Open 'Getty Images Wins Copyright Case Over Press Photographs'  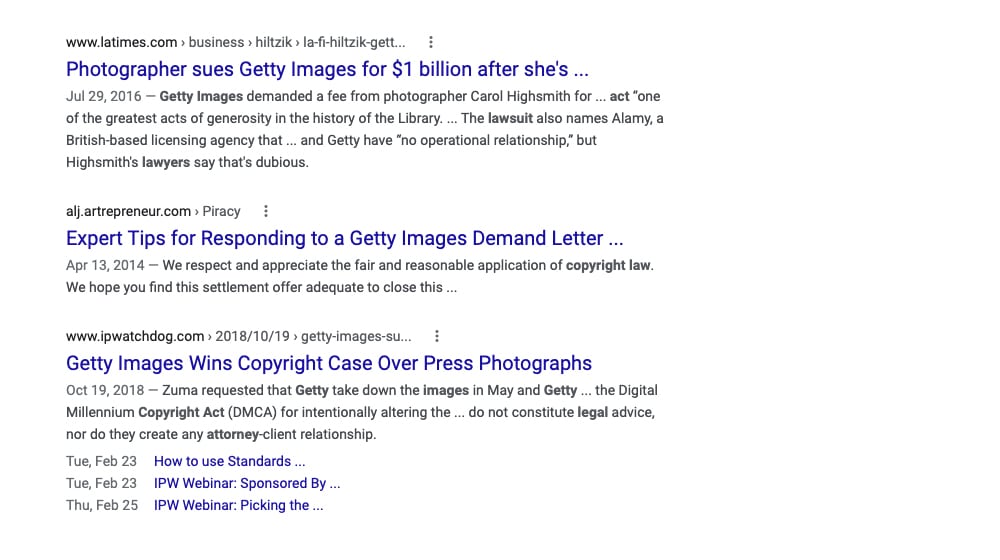[x=328, y=363]
